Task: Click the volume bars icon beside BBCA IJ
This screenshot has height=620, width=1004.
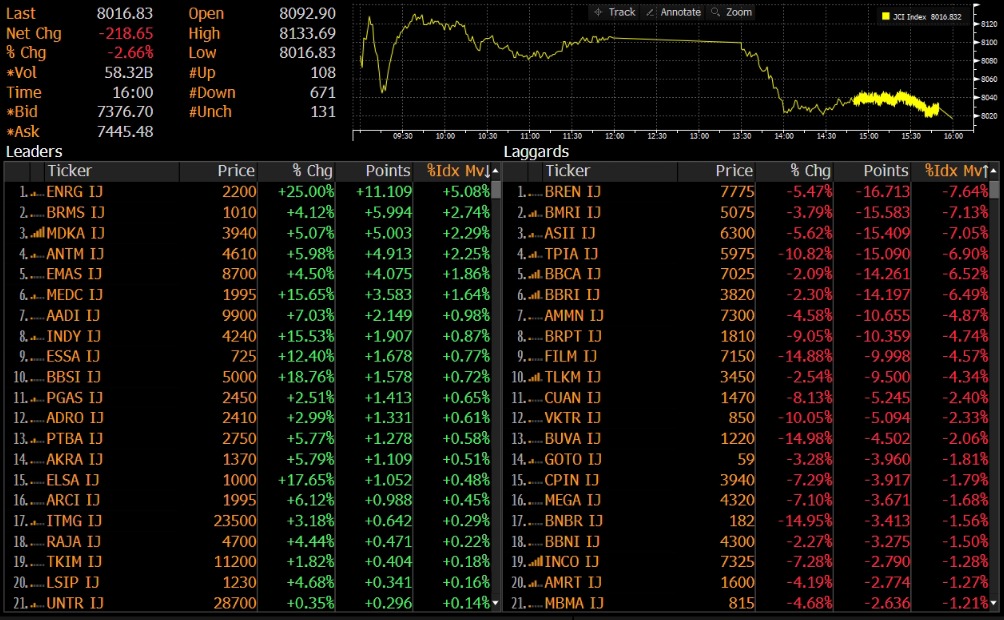Action: 535,274
